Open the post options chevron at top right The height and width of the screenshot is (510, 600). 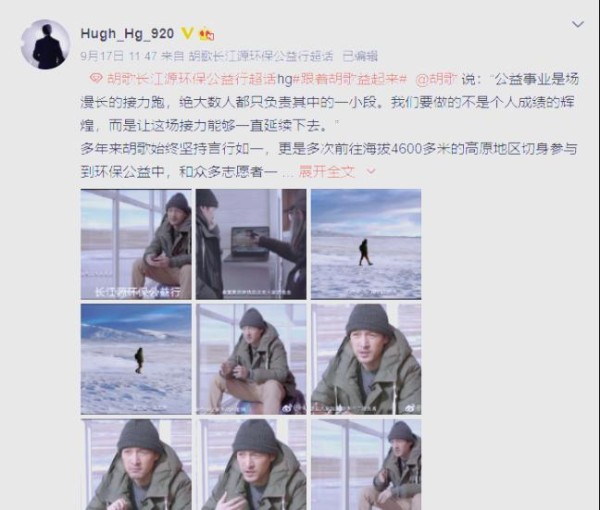coord(577,24)
